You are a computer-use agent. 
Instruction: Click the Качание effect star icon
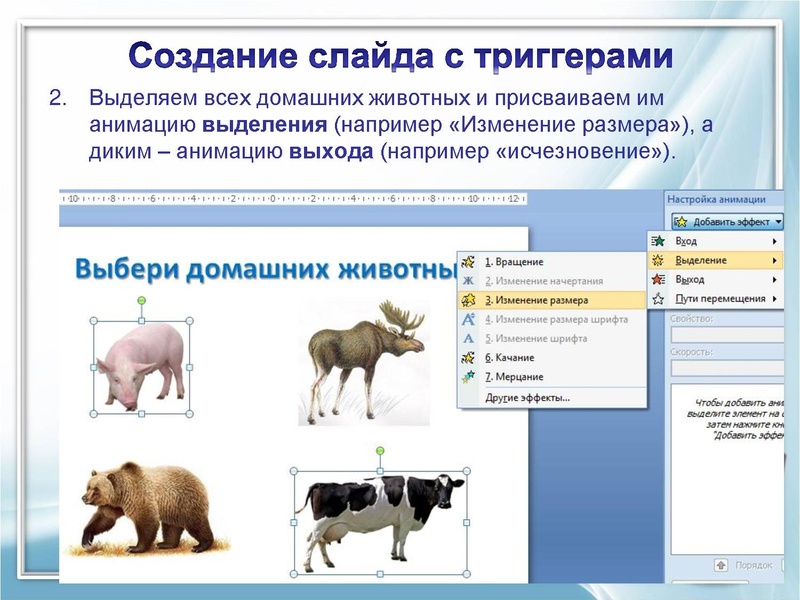click(467, 356)
